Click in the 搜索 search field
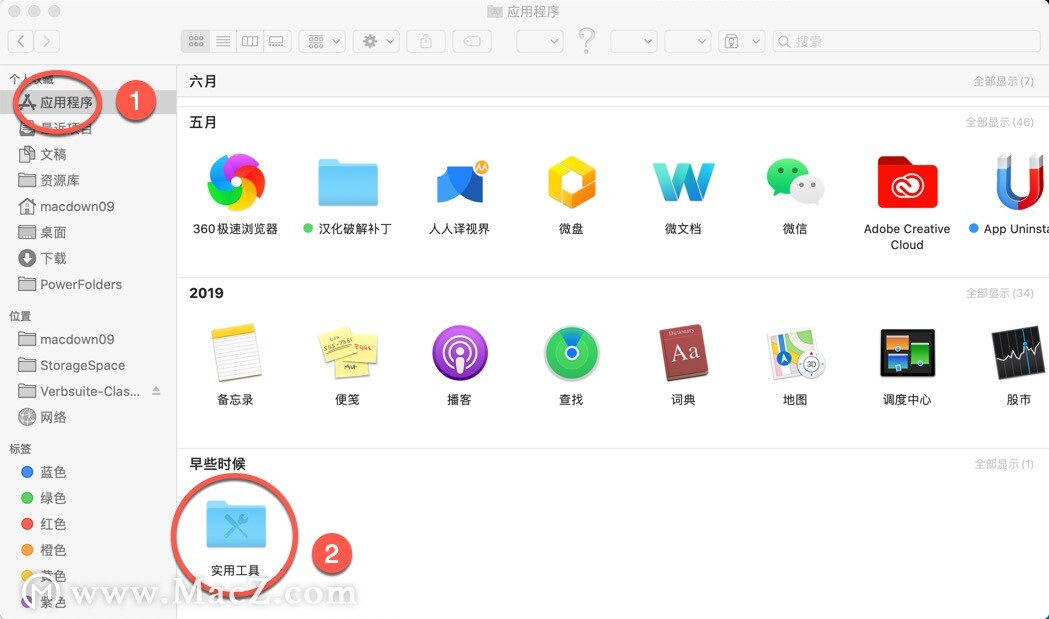Screen dimensions: 1049x619 (906, 41)
